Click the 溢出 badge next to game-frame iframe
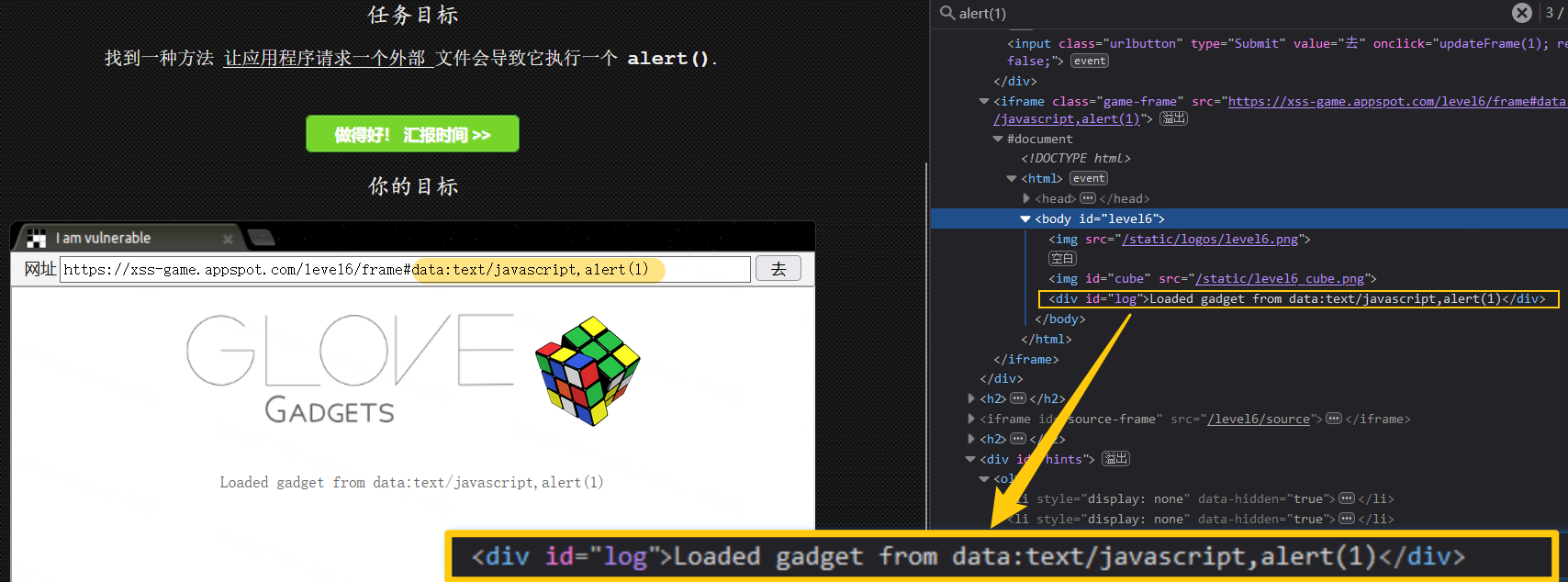This screenshot has width=1568, height=582. (x=1173, y=118)
